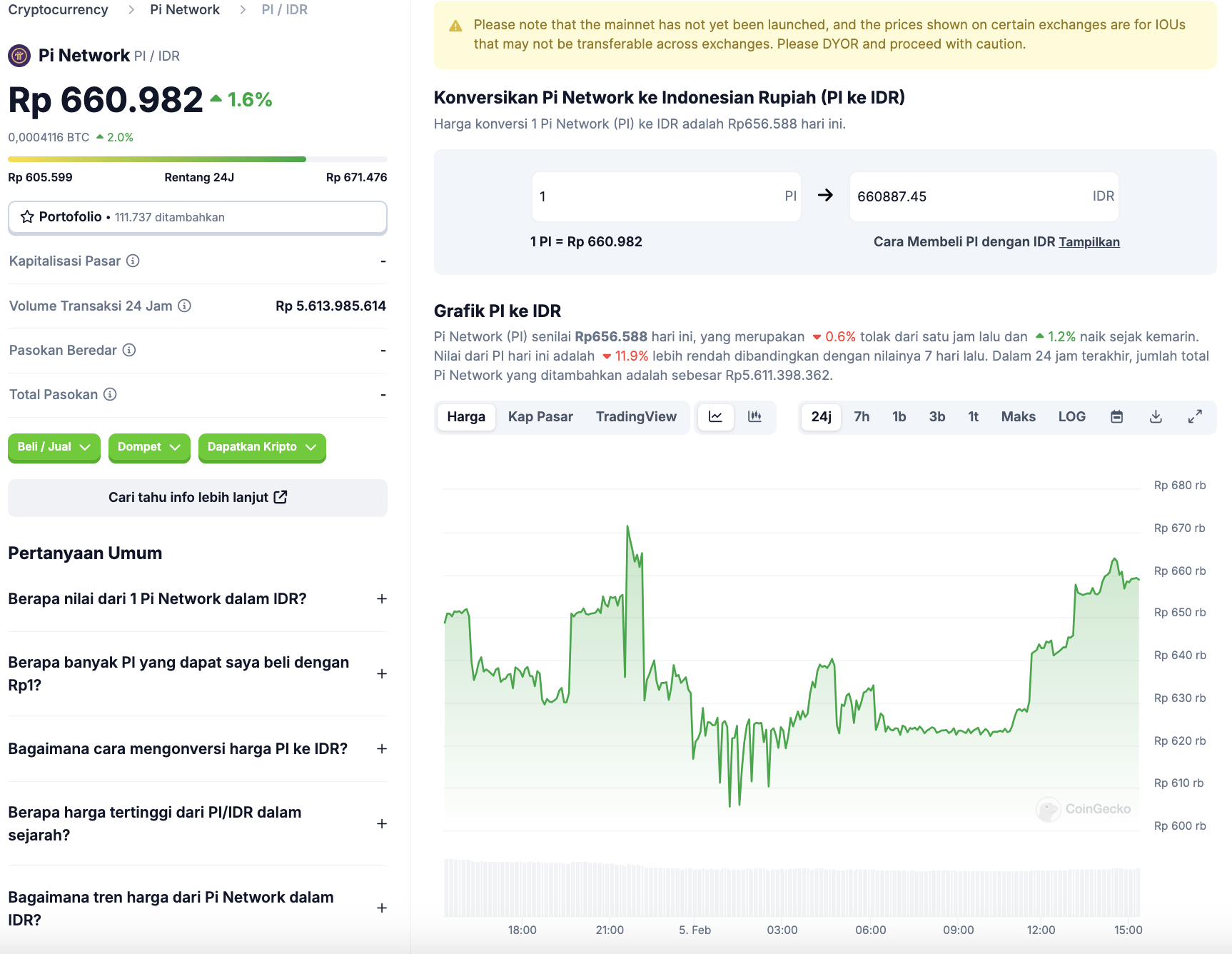Select the Kap Pasar tab

(540, 417)
